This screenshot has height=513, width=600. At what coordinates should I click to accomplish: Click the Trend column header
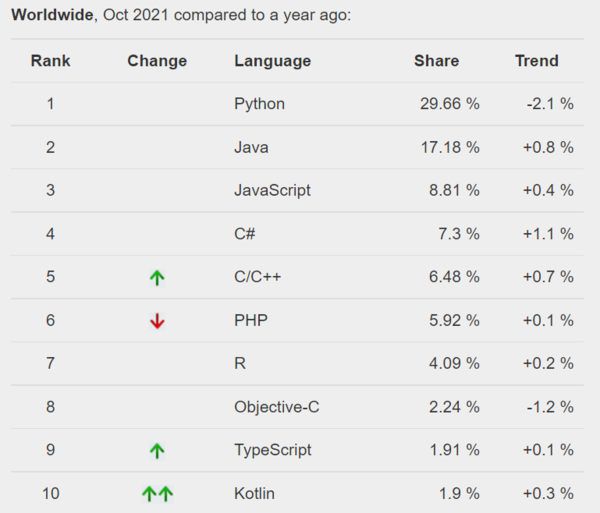[537, 61]
